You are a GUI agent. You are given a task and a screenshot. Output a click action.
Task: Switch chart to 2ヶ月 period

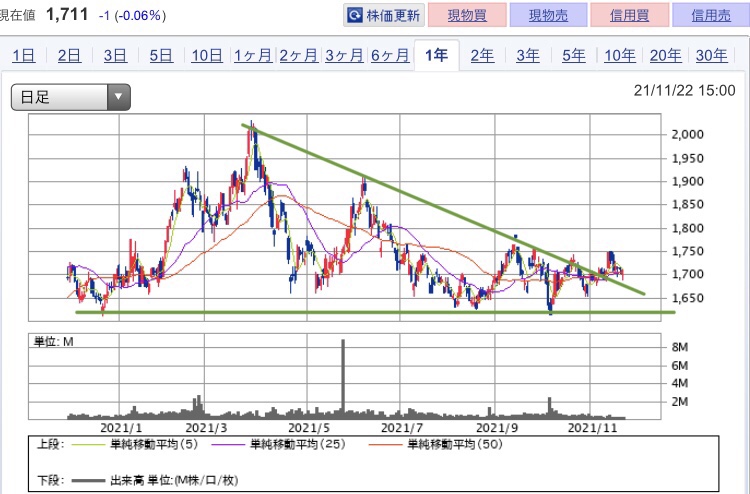point(298,55)
